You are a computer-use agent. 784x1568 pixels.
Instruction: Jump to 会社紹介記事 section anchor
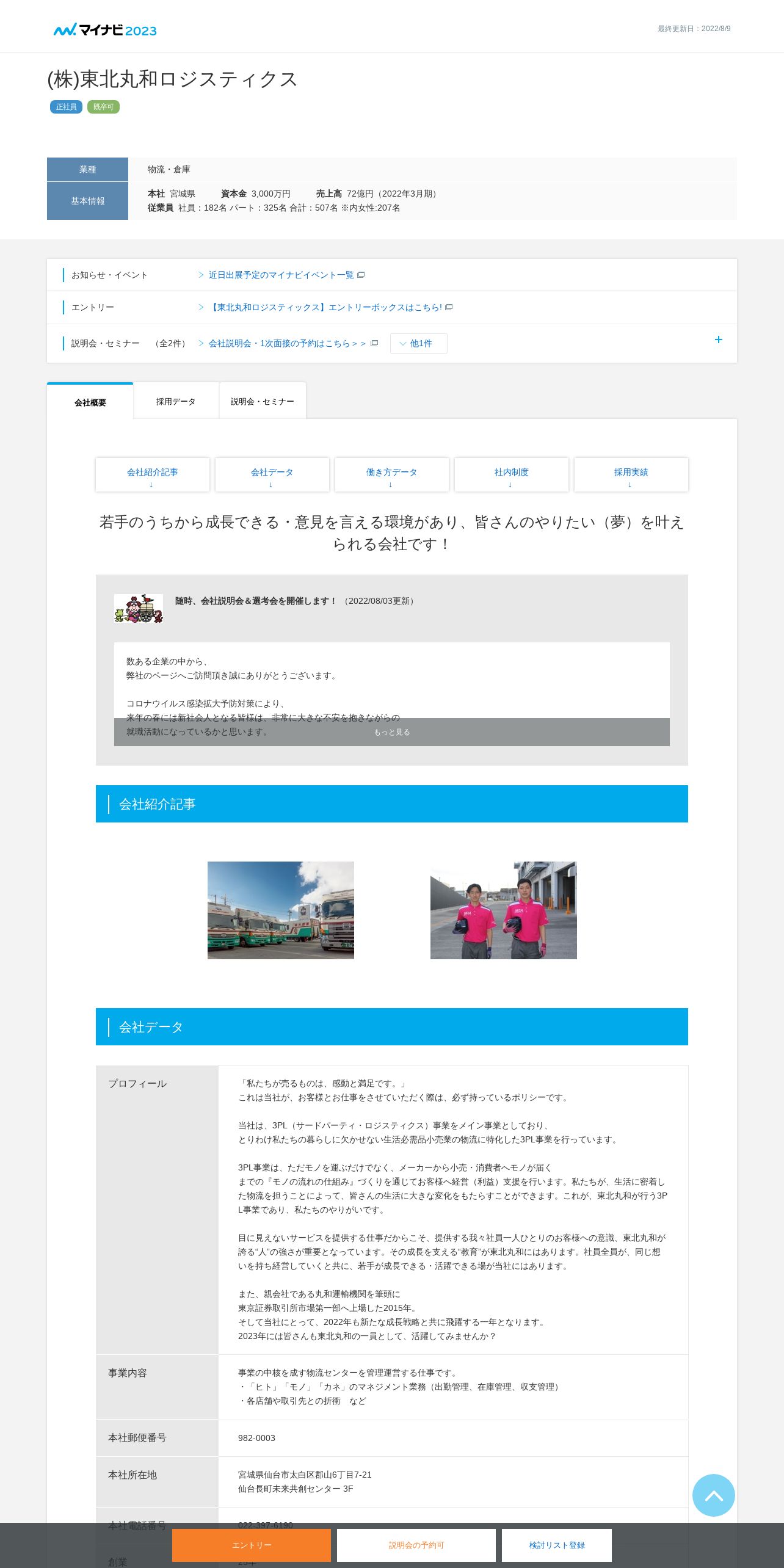153,475
